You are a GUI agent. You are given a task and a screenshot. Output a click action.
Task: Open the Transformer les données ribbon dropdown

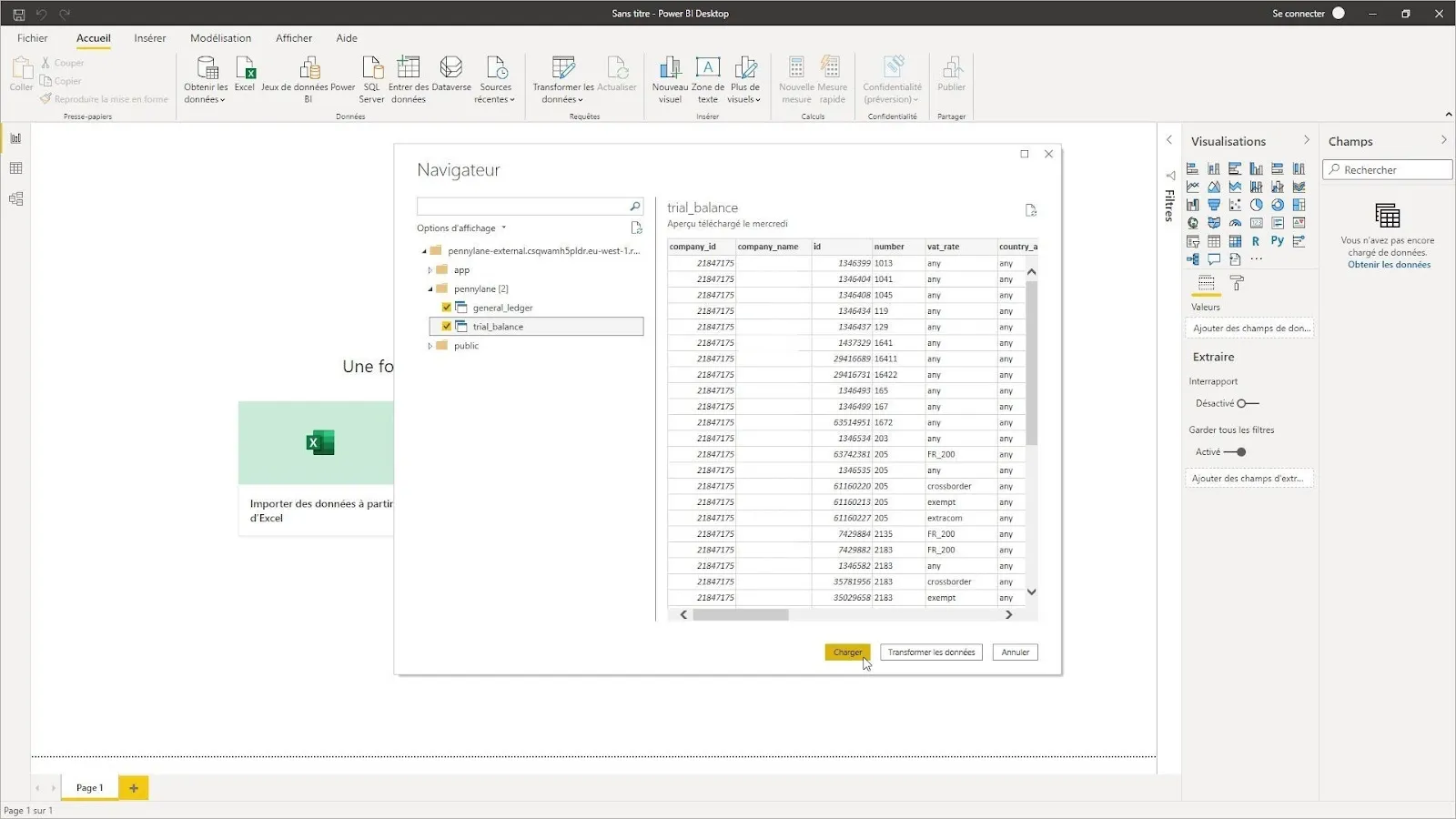click(x=563, y=79)
